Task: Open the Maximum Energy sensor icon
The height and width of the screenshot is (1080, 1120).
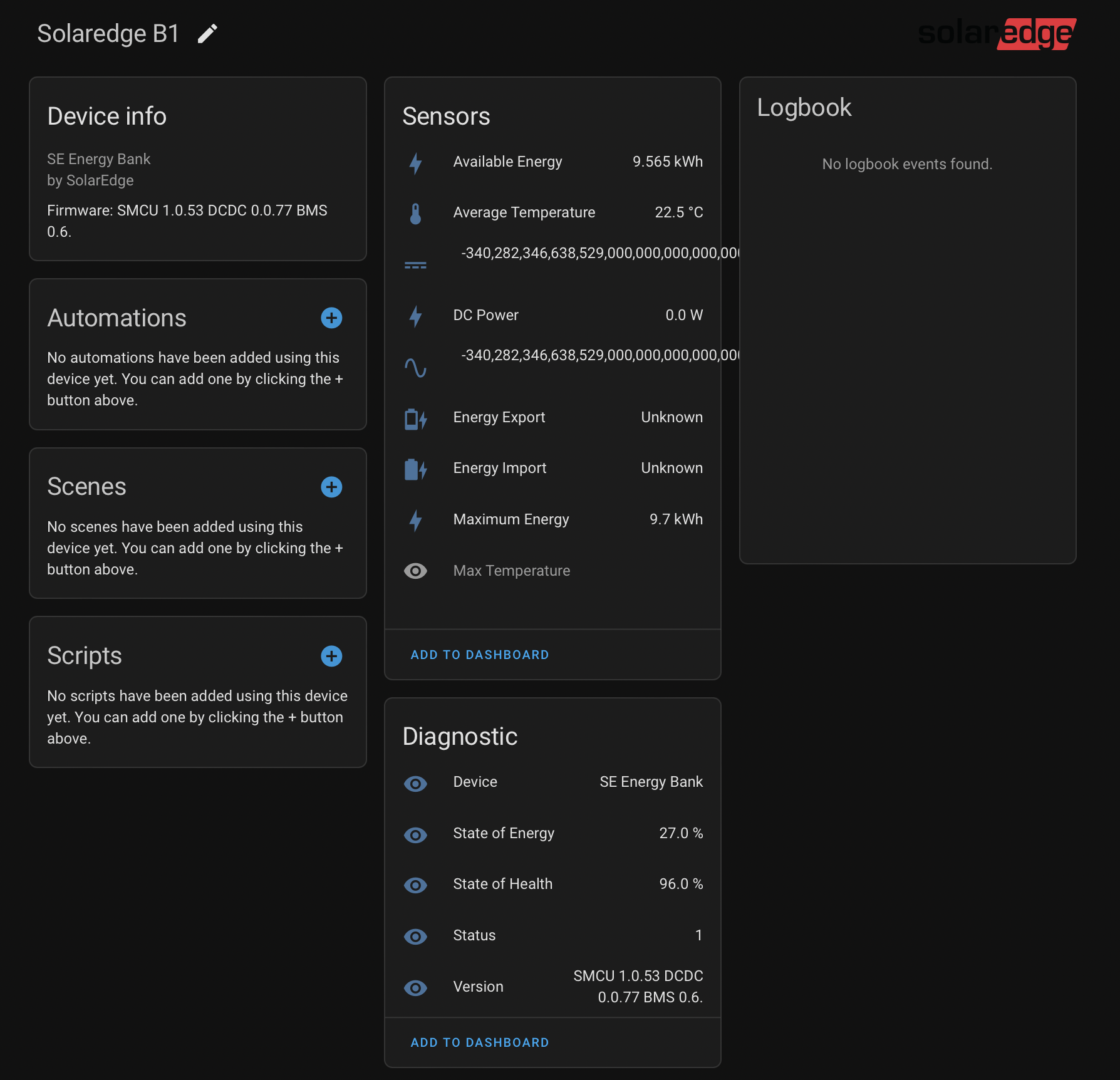Action: [415, 519]
